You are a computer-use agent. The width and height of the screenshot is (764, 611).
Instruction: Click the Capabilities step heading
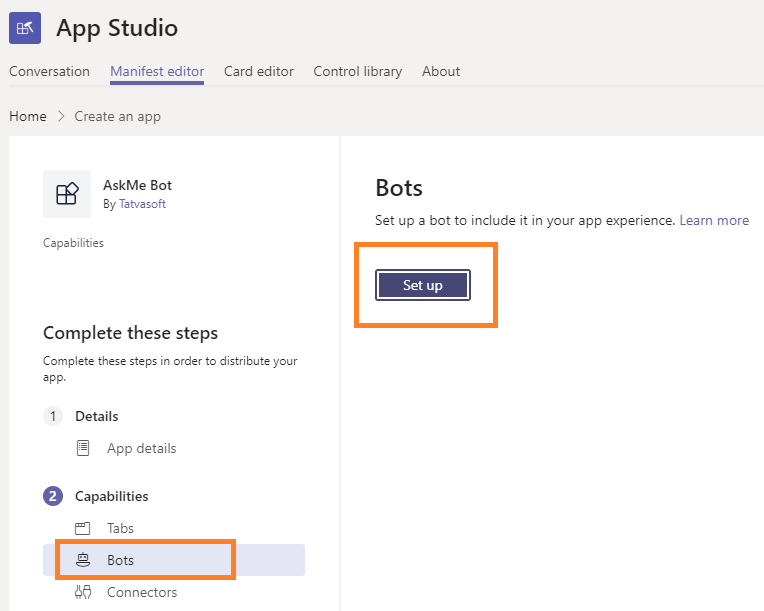click(112, 496)
